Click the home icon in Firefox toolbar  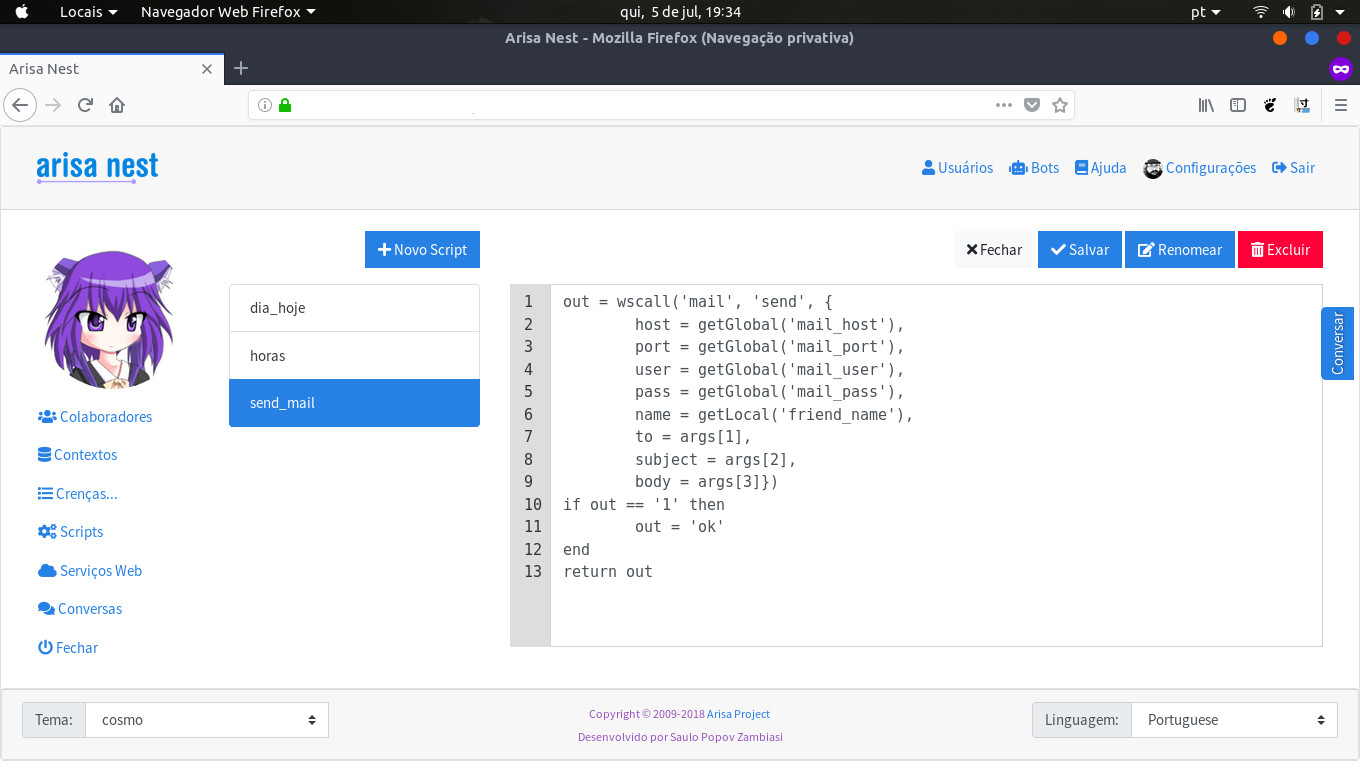click(x=117, y=105)
